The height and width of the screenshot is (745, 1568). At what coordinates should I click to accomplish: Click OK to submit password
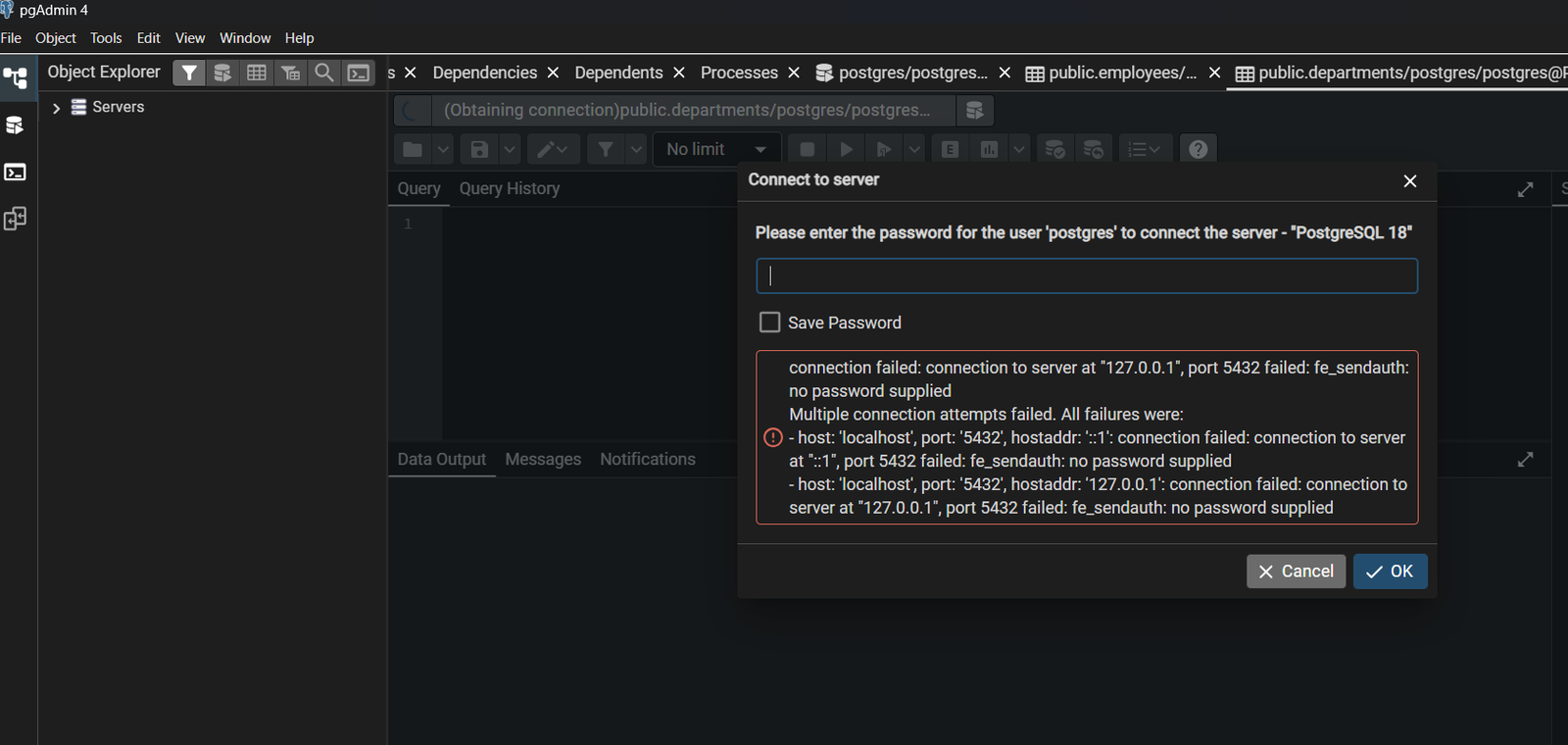[1390, 571]
